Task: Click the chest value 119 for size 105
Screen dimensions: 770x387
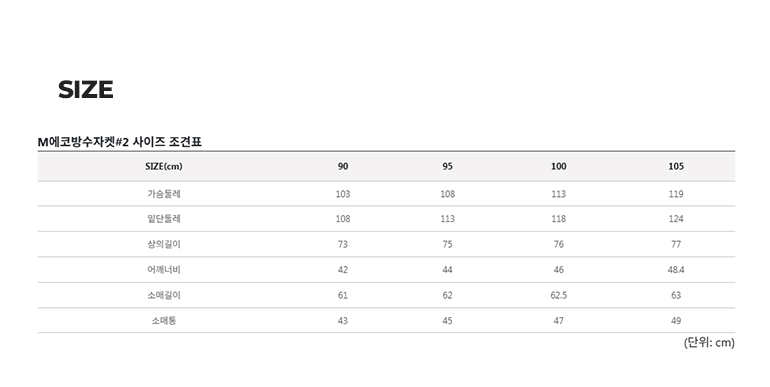Action: pos(676,194)
